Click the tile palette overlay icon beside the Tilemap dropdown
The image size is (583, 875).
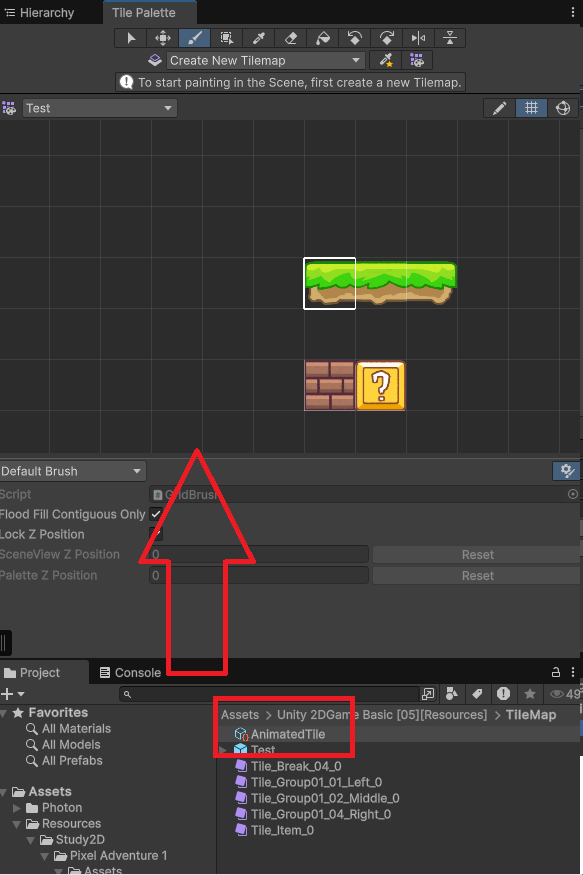(x=417, y=60)
